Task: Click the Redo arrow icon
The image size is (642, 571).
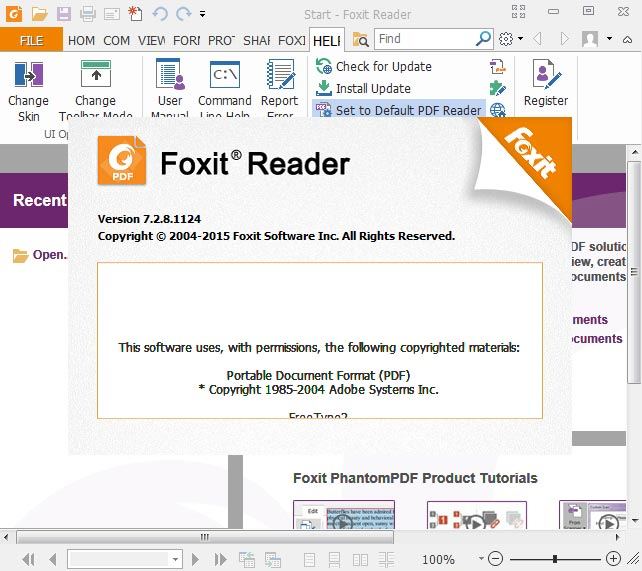Action: [183, 14]
